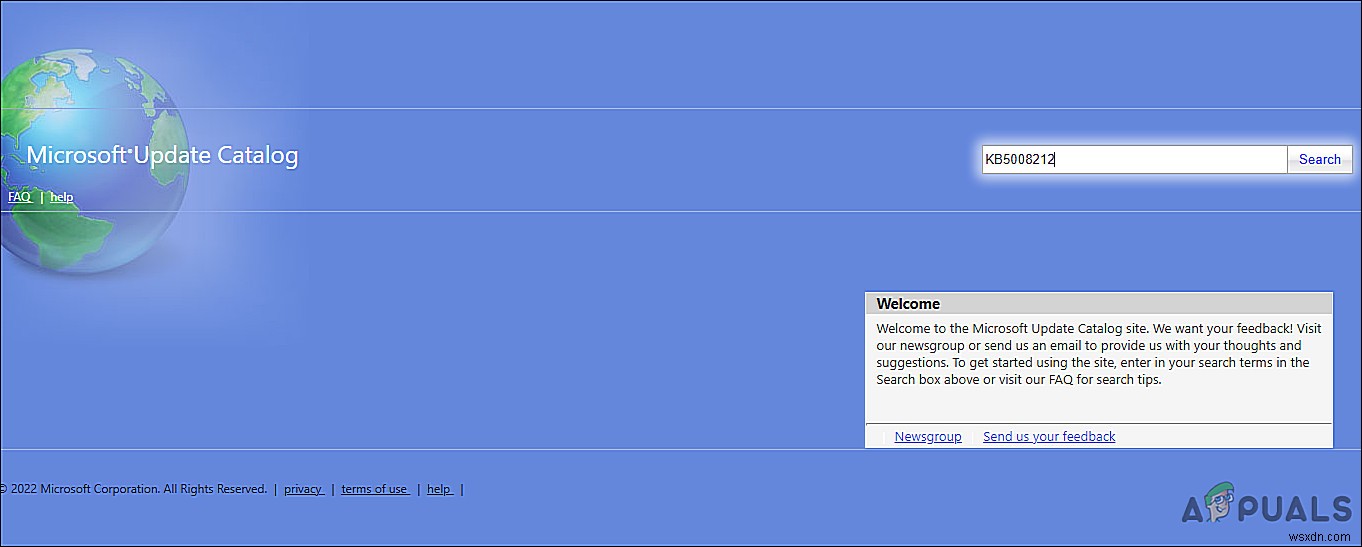Click the Microsoft Update Catalog title
1362x547 pixels.
click(x=162, y=155)
